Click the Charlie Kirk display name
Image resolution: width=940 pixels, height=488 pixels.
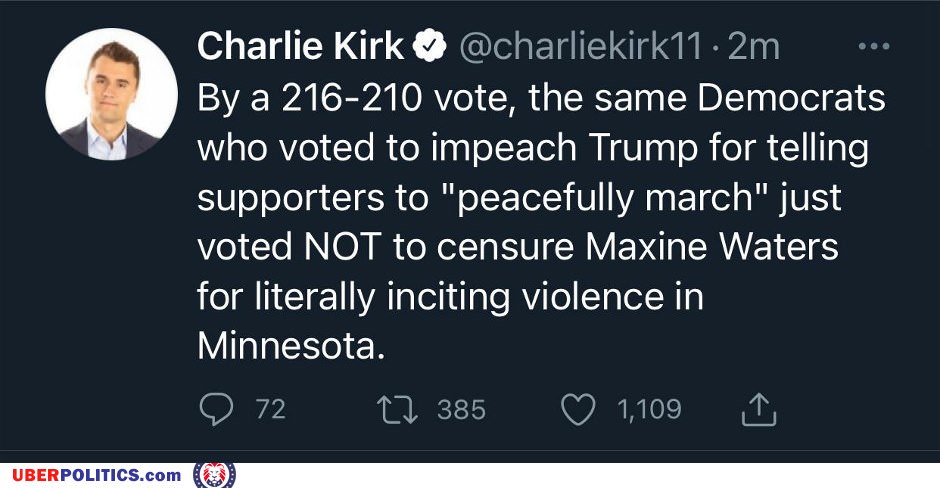click(x=301, y=46)
